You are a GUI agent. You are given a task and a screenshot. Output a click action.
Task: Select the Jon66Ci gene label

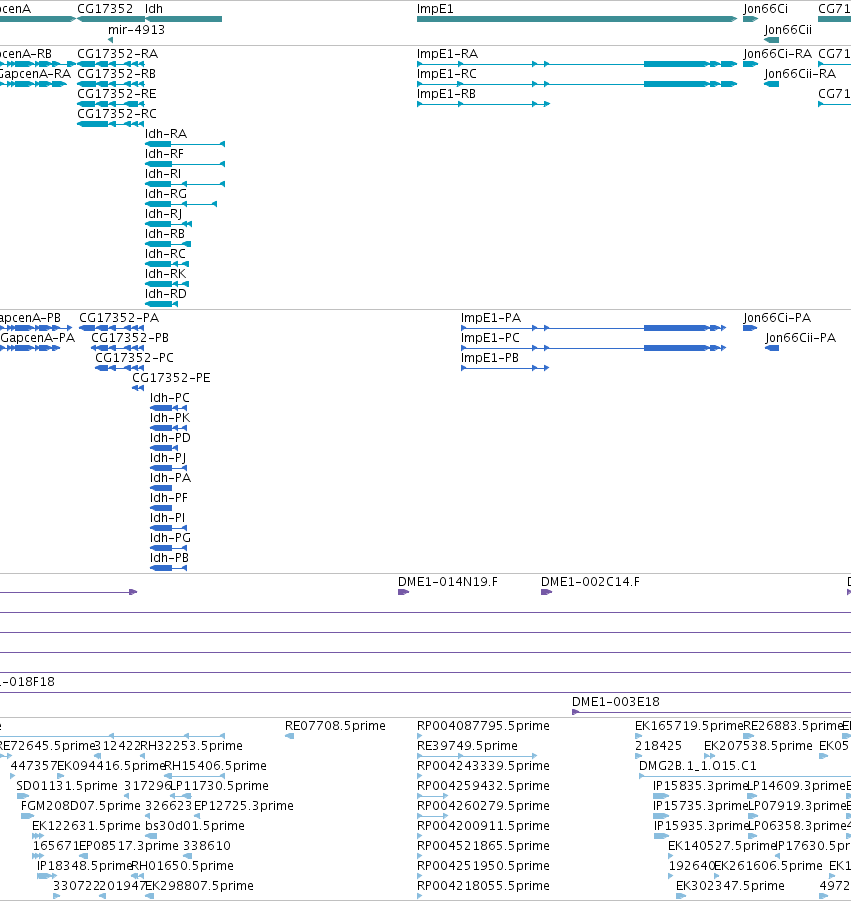point(765,9)
